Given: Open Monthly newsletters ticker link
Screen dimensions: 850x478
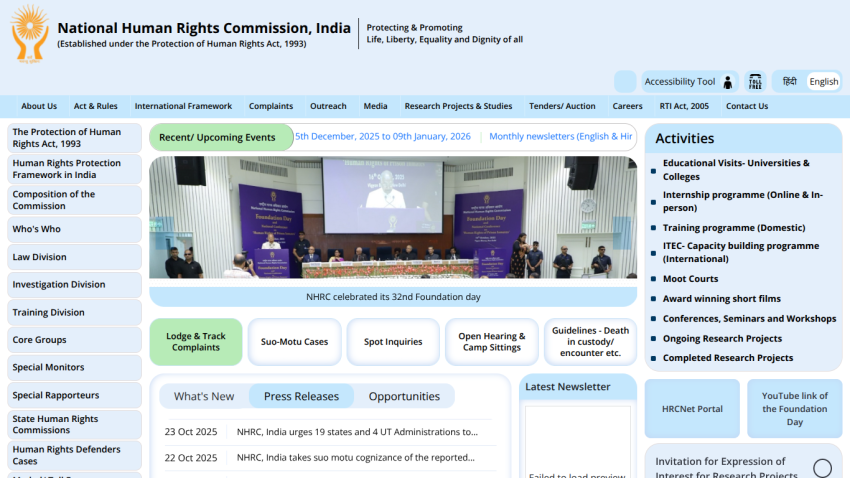Looking at the screenshot, I should click(x=561, y=137).
